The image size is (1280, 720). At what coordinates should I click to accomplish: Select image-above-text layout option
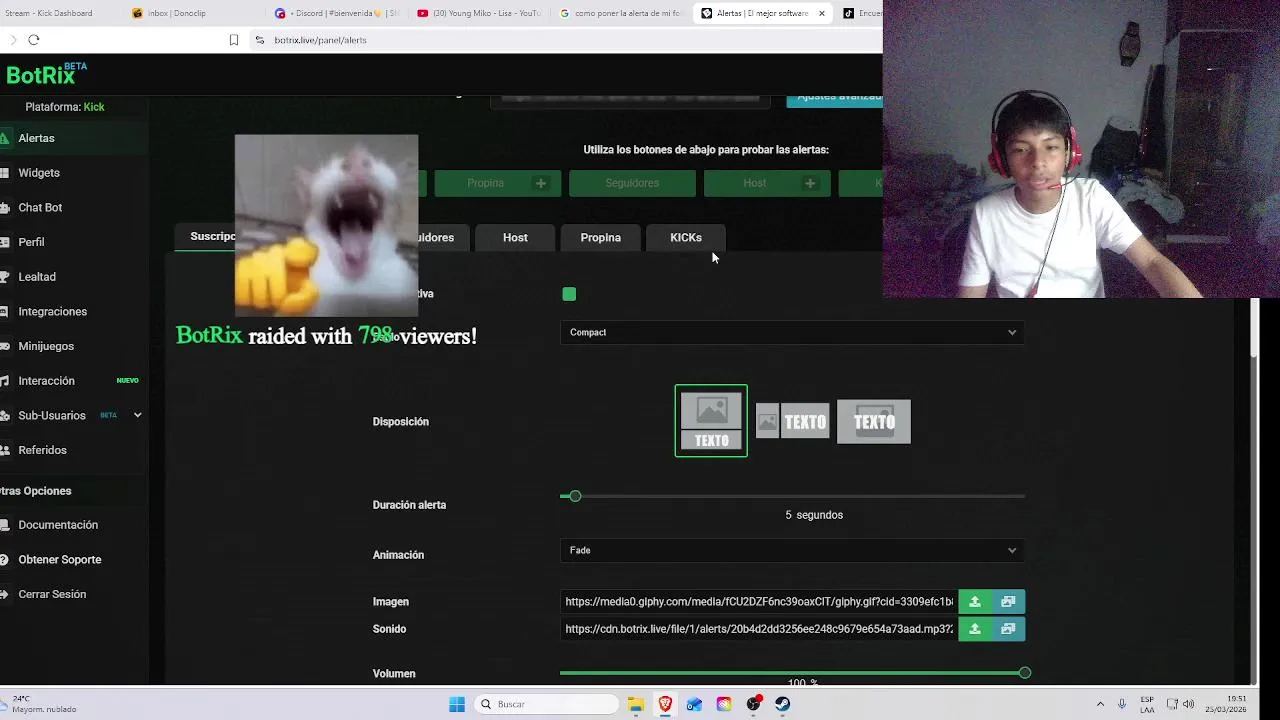pos(711,421)
